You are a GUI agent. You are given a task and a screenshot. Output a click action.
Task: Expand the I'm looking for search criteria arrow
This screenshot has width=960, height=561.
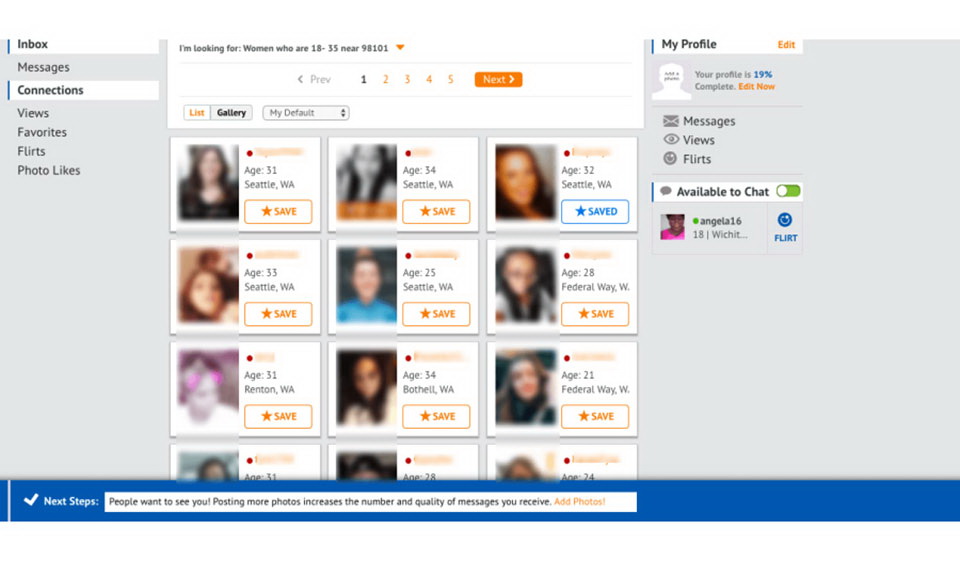(x=400, y=48)
